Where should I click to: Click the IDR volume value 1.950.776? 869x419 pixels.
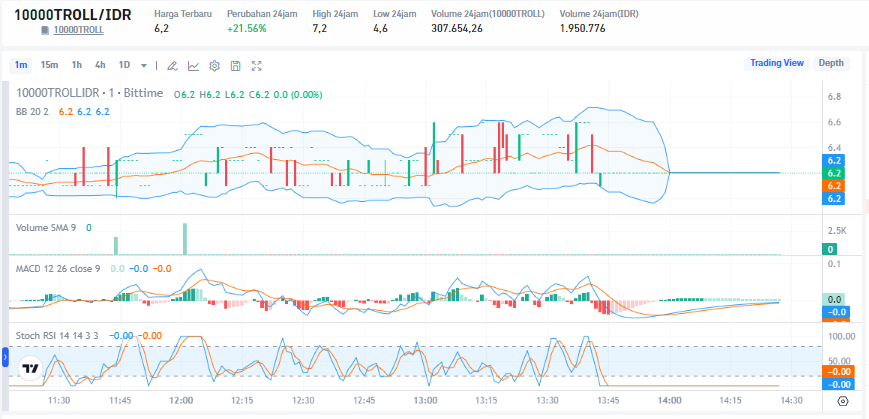(582, 28)
